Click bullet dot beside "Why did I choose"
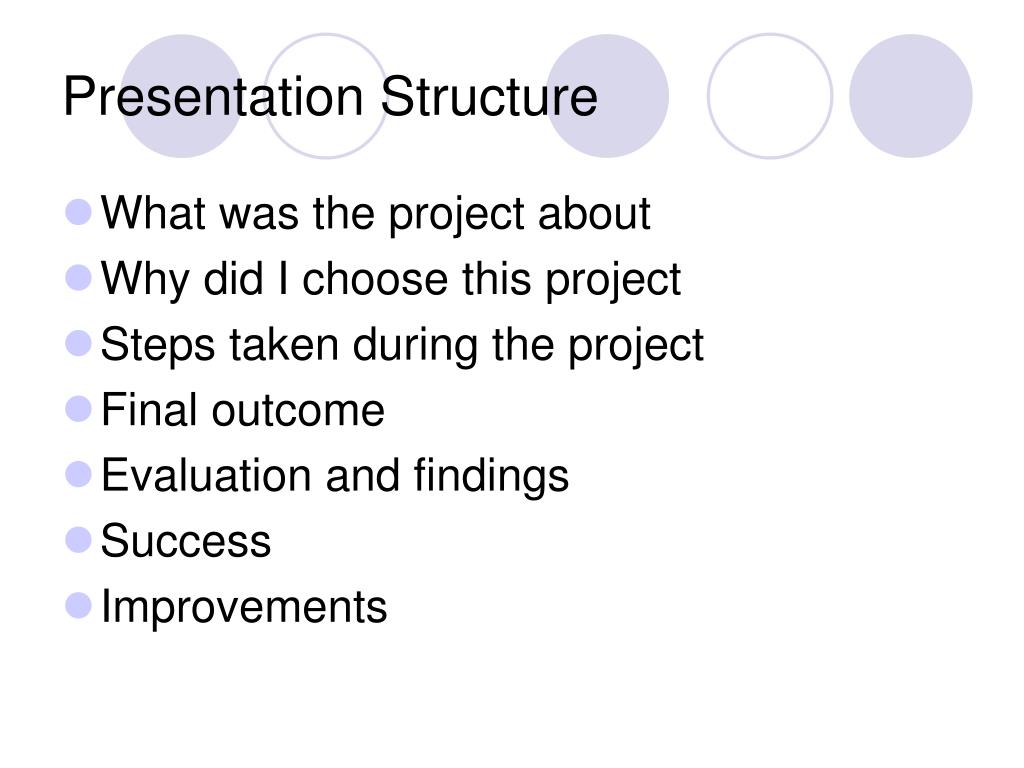This screenshot has width=1024, height=768. point(78,278)
